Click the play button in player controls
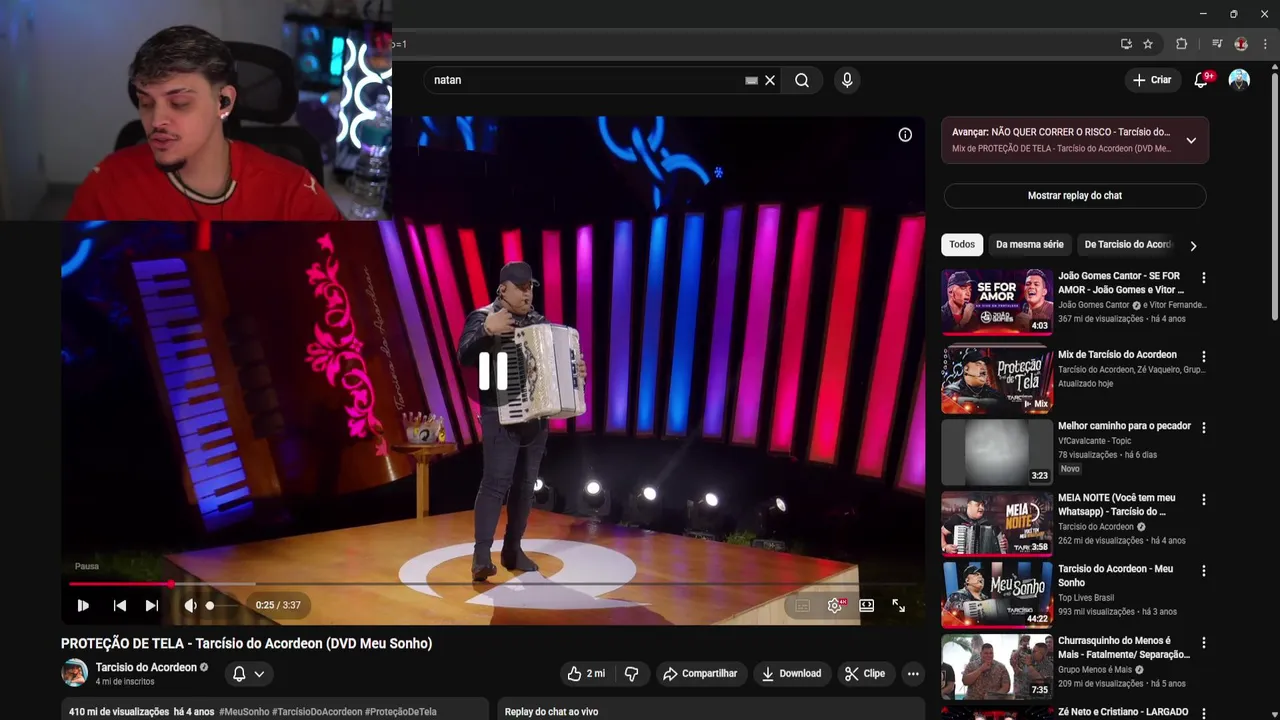 [x=83, y=605]
